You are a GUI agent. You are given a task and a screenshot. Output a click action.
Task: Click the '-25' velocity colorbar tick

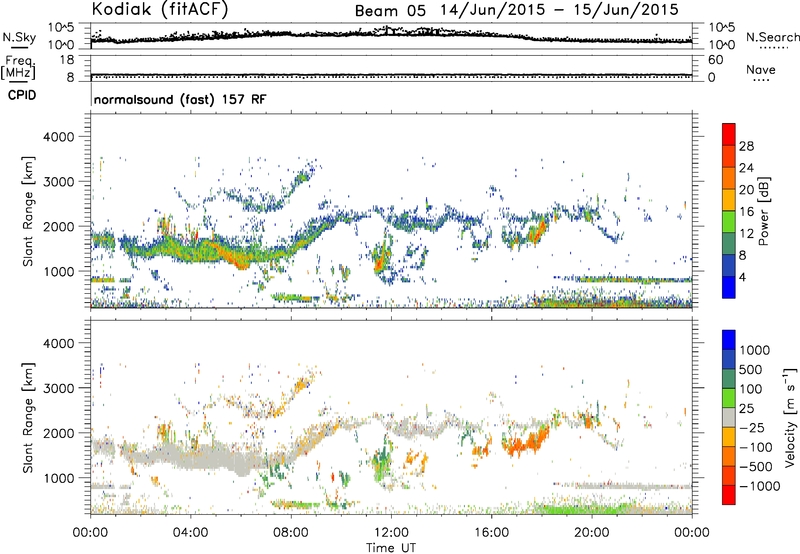(754, 428)
